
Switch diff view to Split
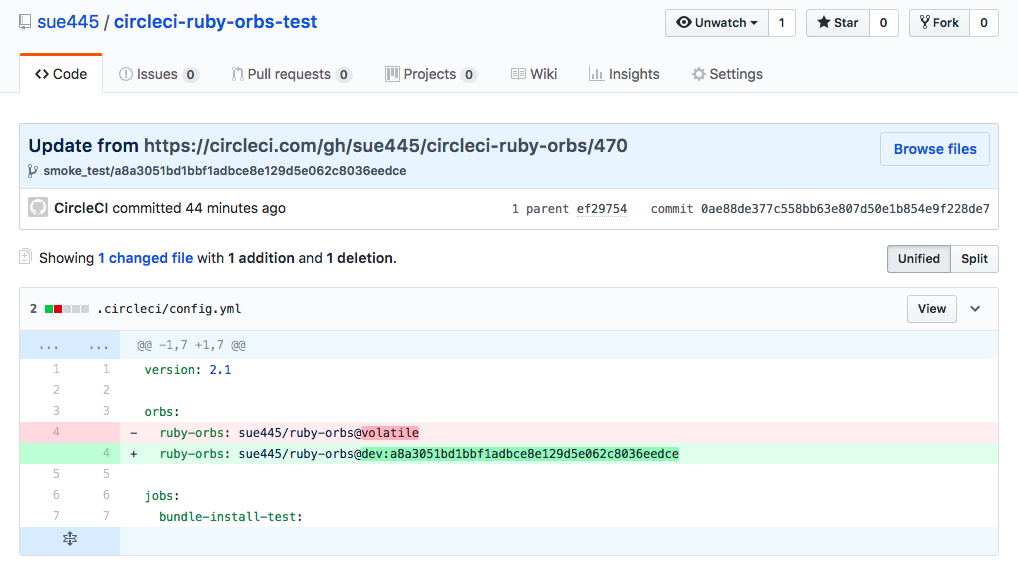(975, 259)
